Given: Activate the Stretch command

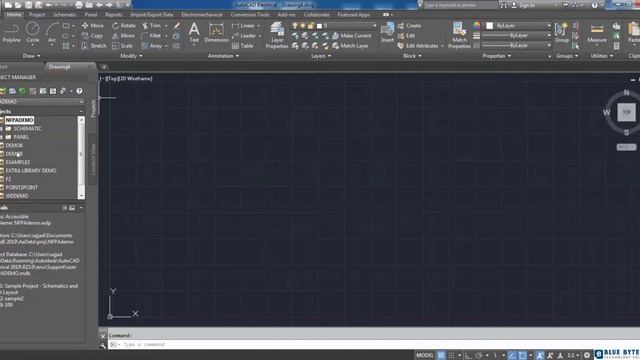Looking at the screenshot, I should 94,46.
